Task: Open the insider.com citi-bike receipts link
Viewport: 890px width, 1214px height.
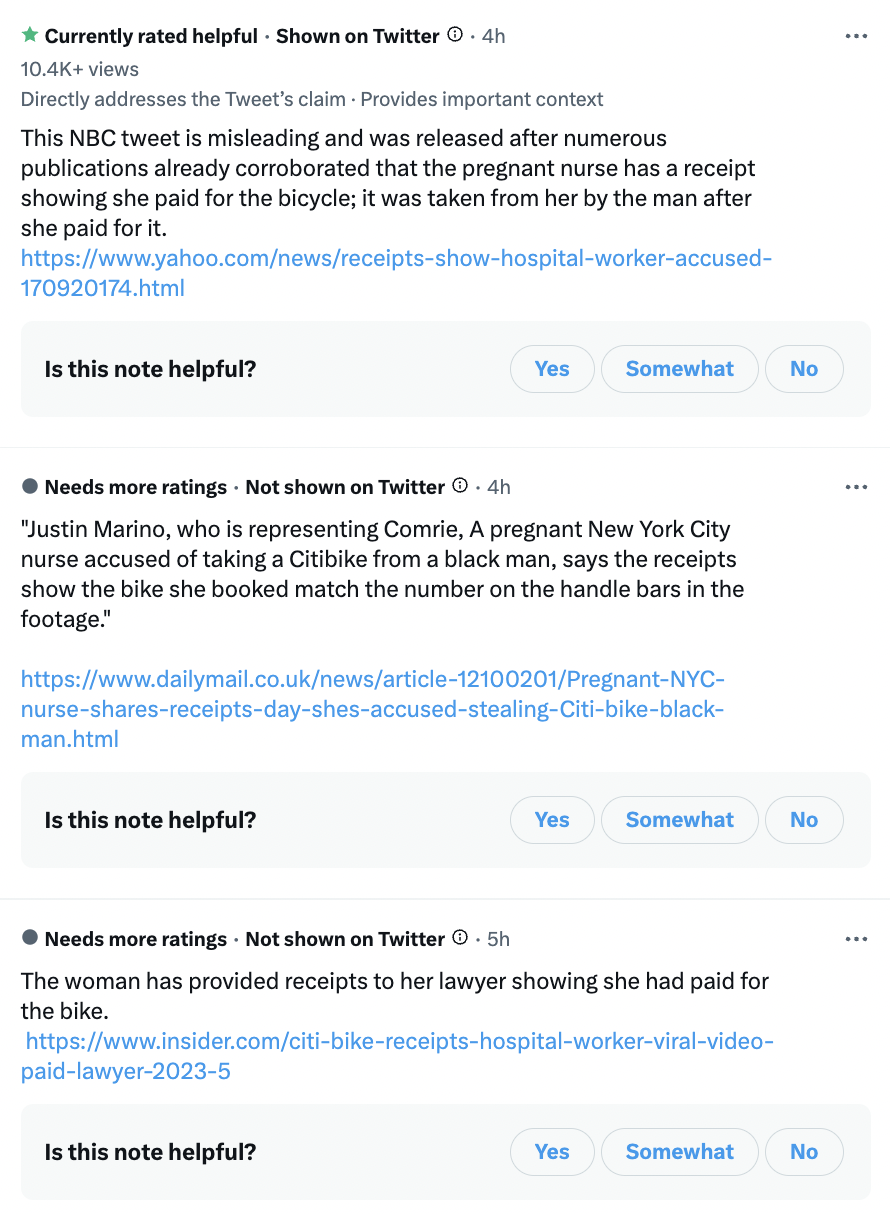Action: click(x=397, y=1056)
